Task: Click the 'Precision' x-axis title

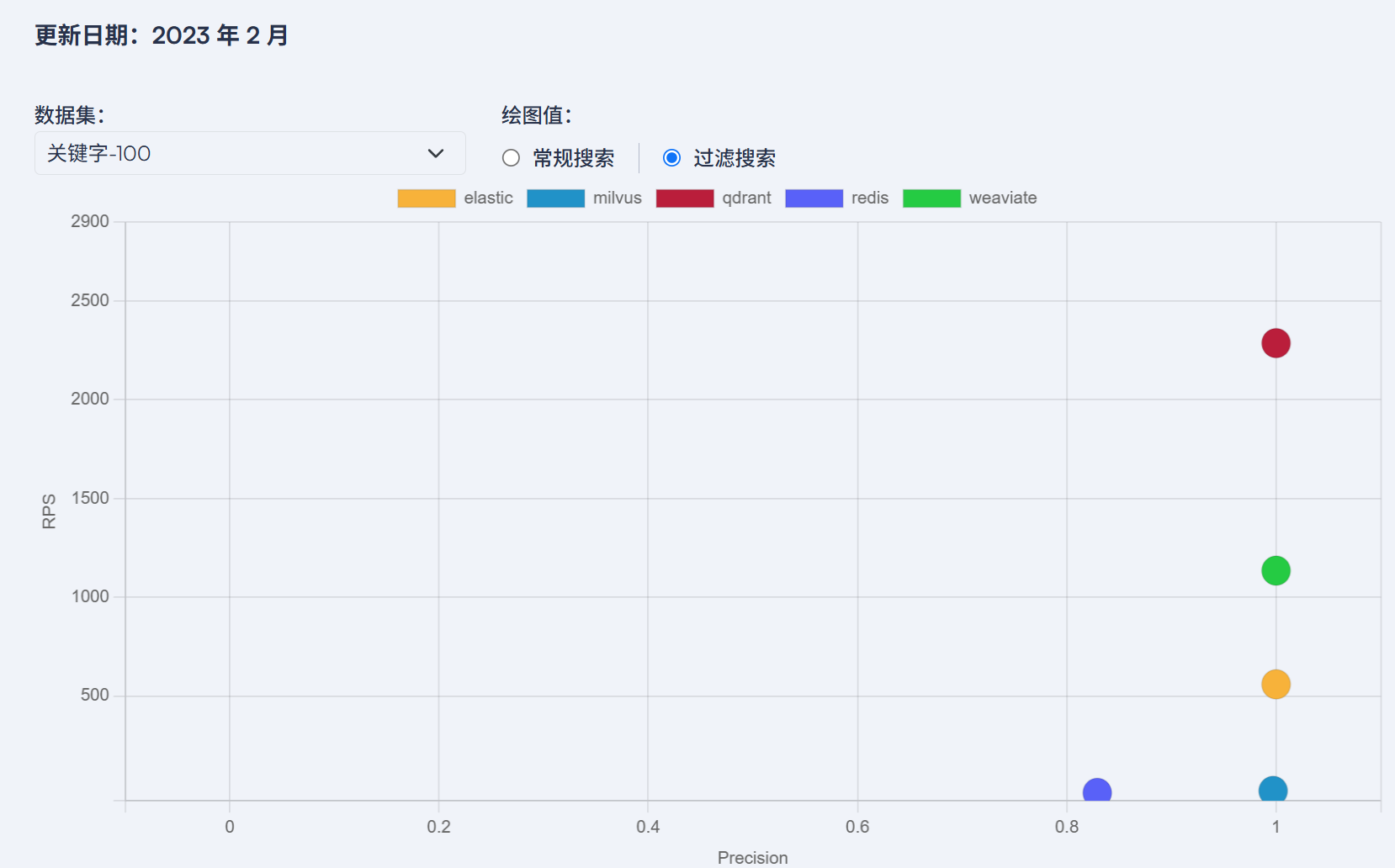Action: pos(752,857)
